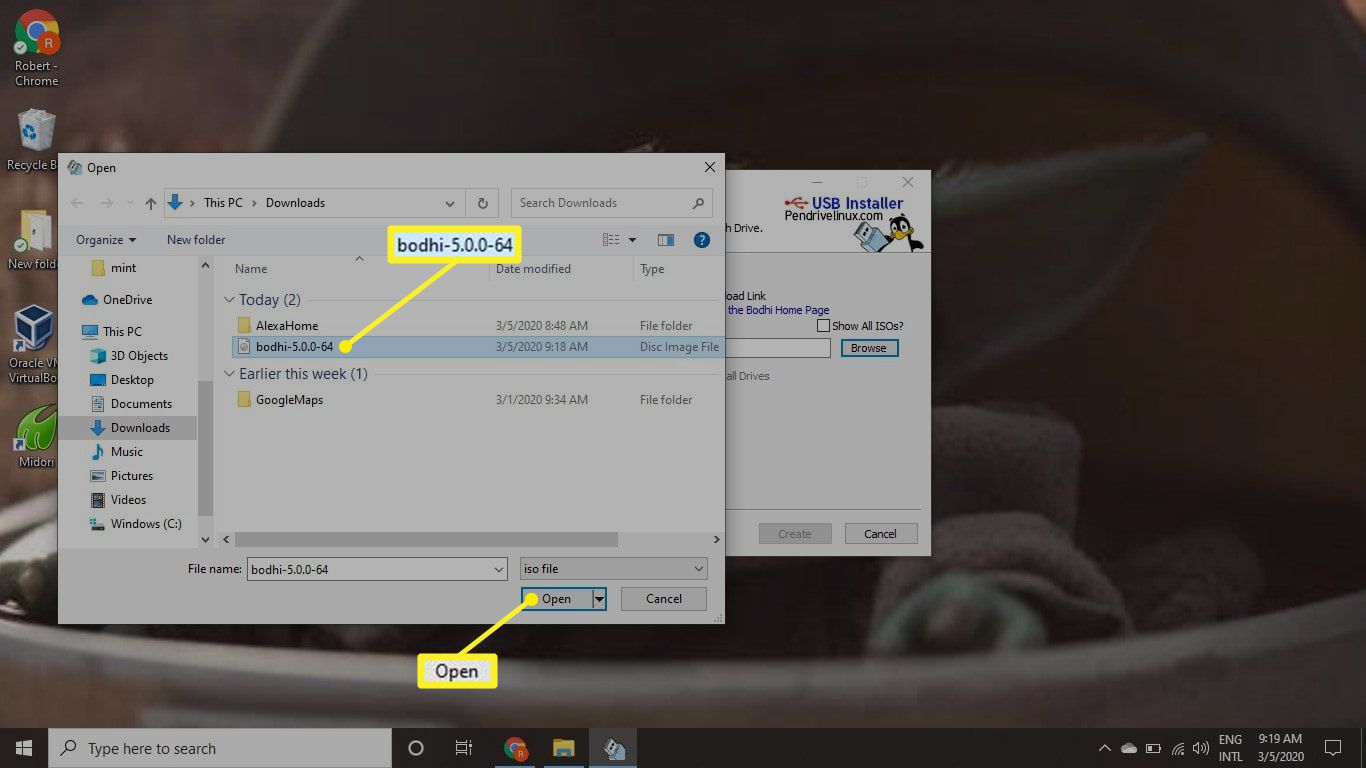Open Robert - Chrome desktop shortcut

coord(36,48)
